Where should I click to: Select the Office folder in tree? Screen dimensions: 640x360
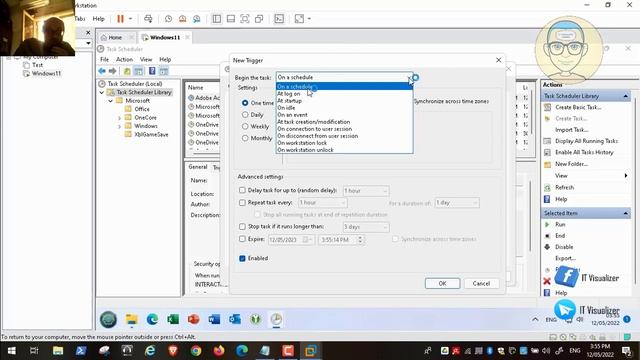142,109
